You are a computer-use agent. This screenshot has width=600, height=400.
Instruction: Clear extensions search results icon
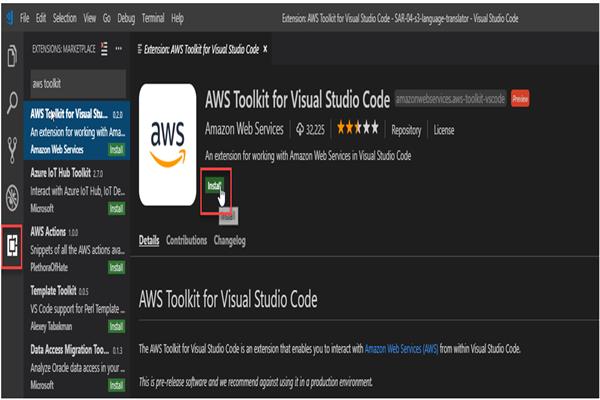102,49
